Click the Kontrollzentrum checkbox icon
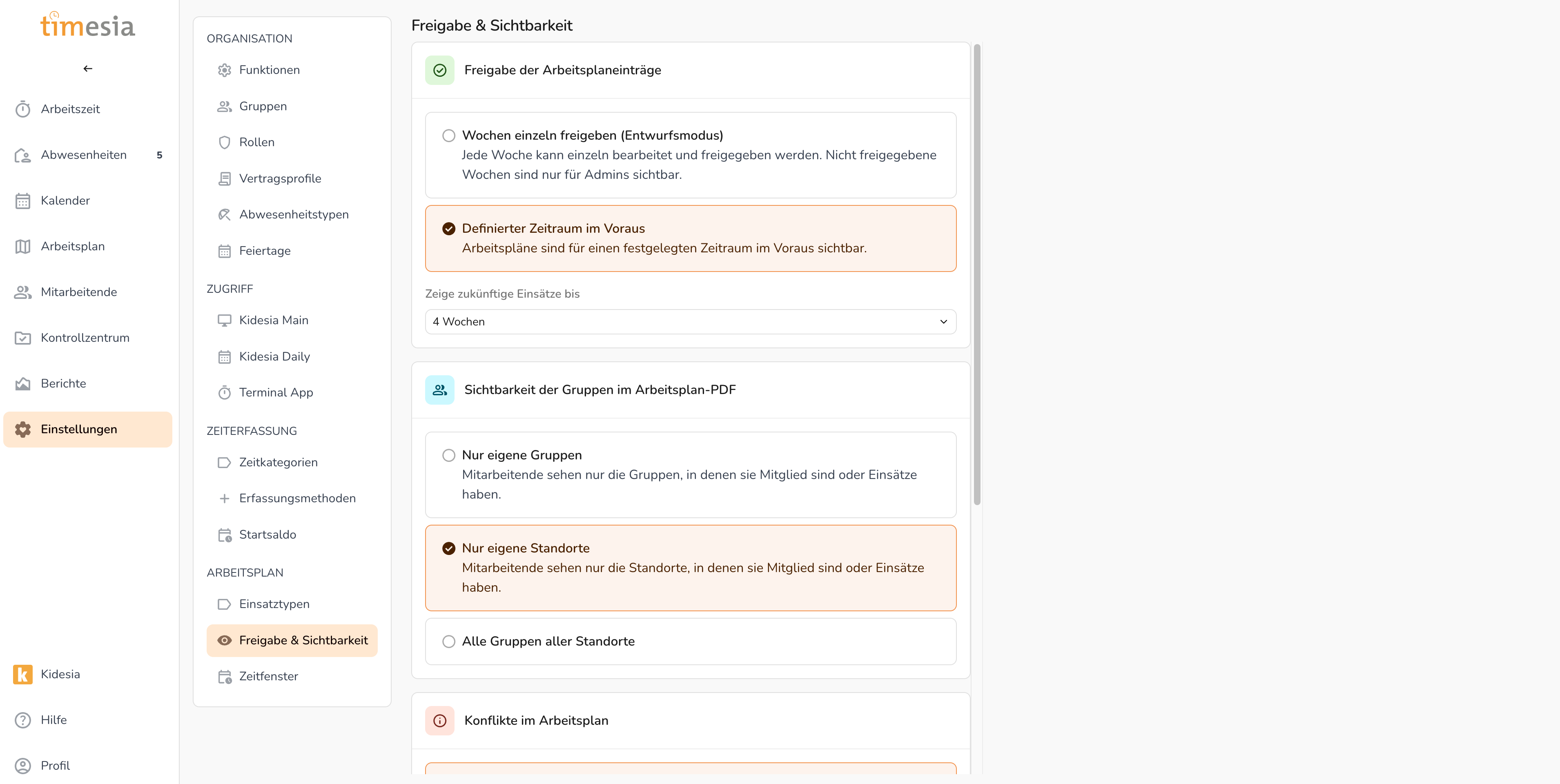Image resolution: width=1560 pixels, height=784 pixels. (x=23, y=338)
